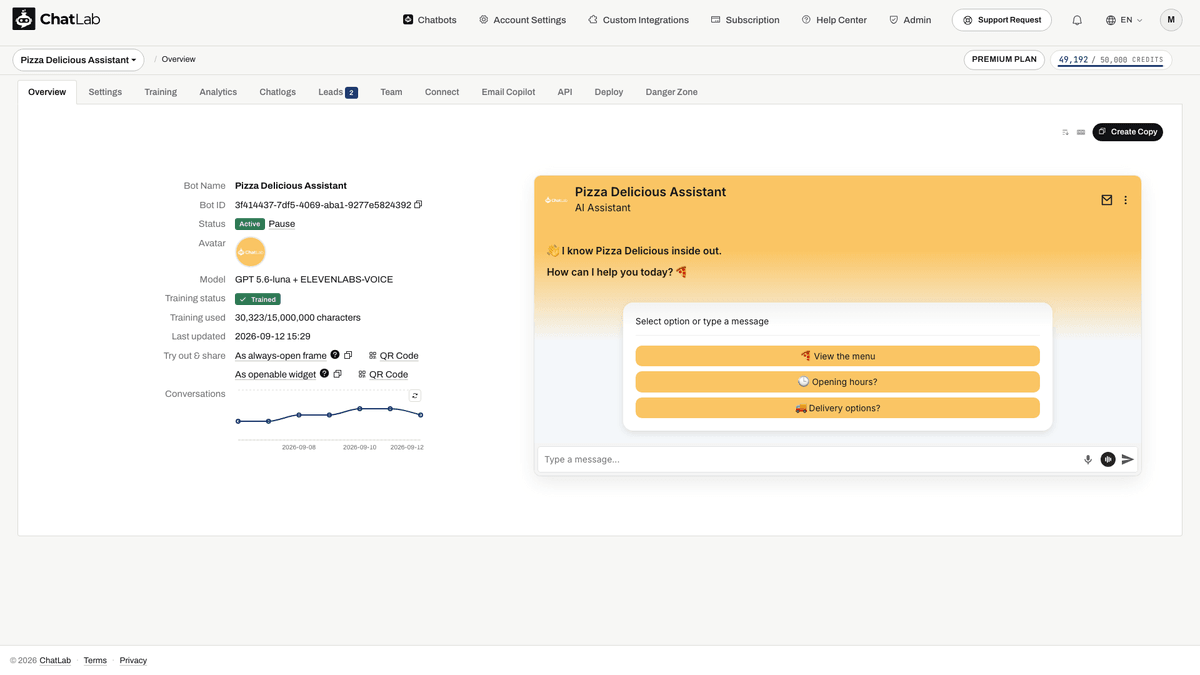Click the bot avatar image
The width and height of the screenshot is (1200, 675).
point(250,252)
